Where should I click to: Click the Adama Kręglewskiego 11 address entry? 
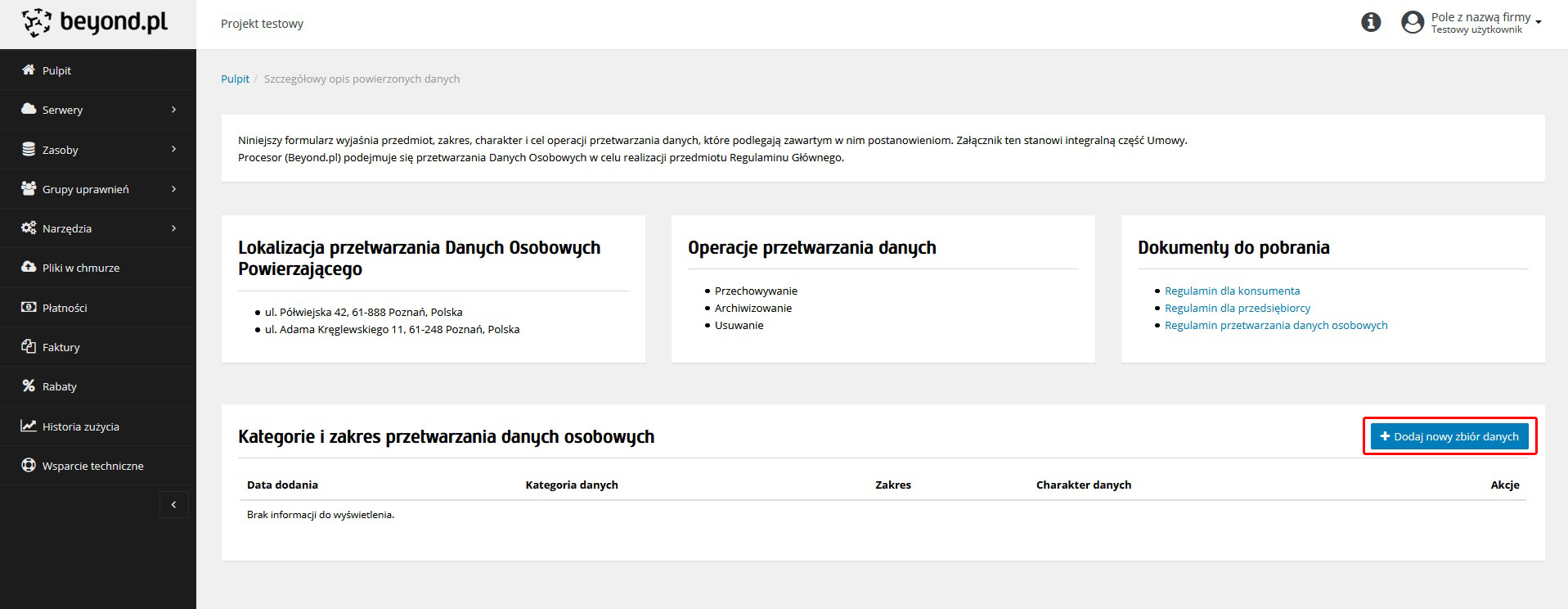[x=392, y=329]
